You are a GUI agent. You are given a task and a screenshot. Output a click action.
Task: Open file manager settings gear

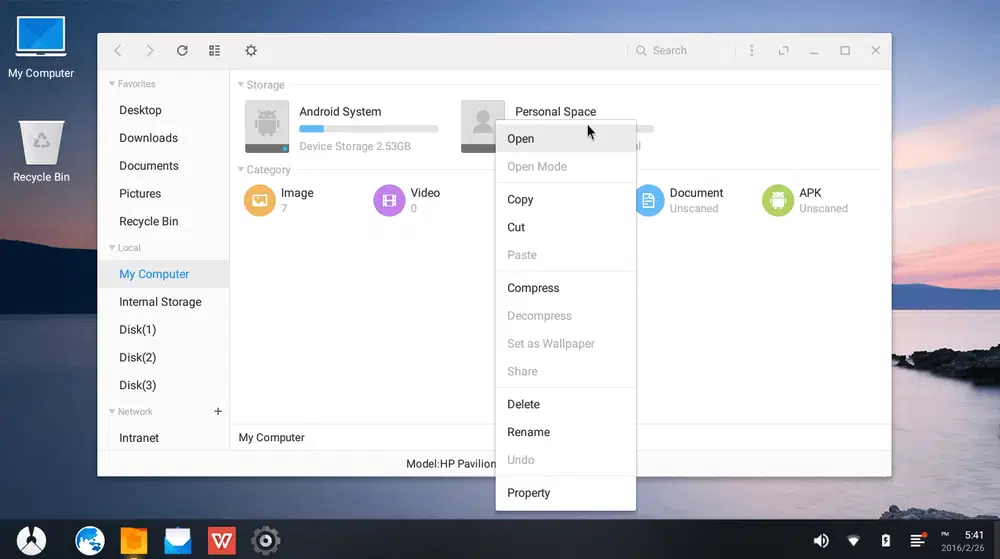251,50
